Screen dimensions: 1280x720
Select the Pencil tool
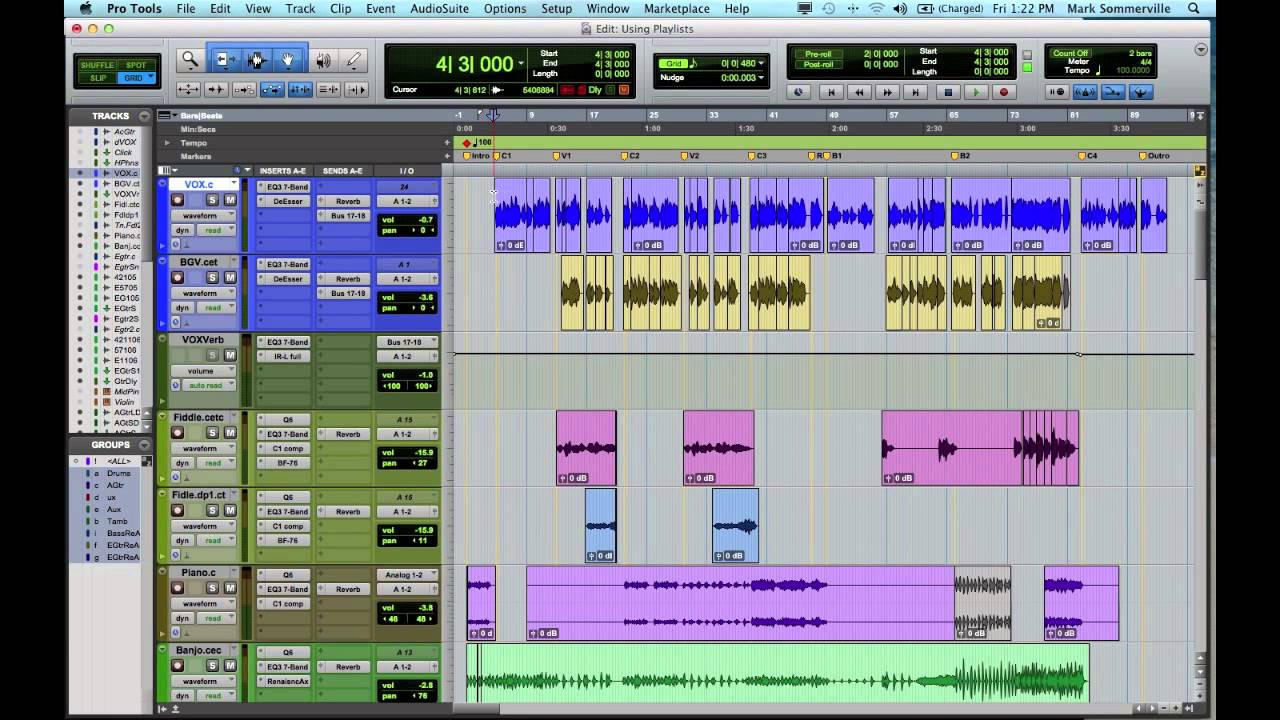353,60
